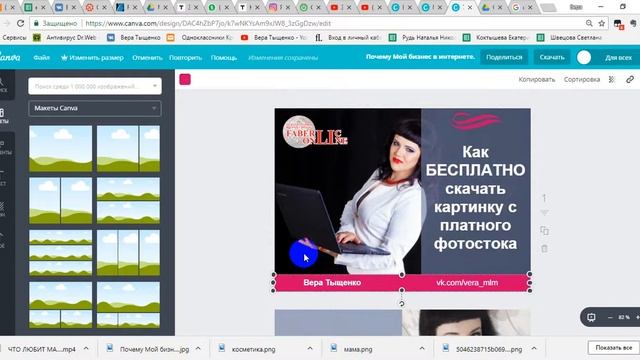Open the Сортировка options

pos(582,80)
